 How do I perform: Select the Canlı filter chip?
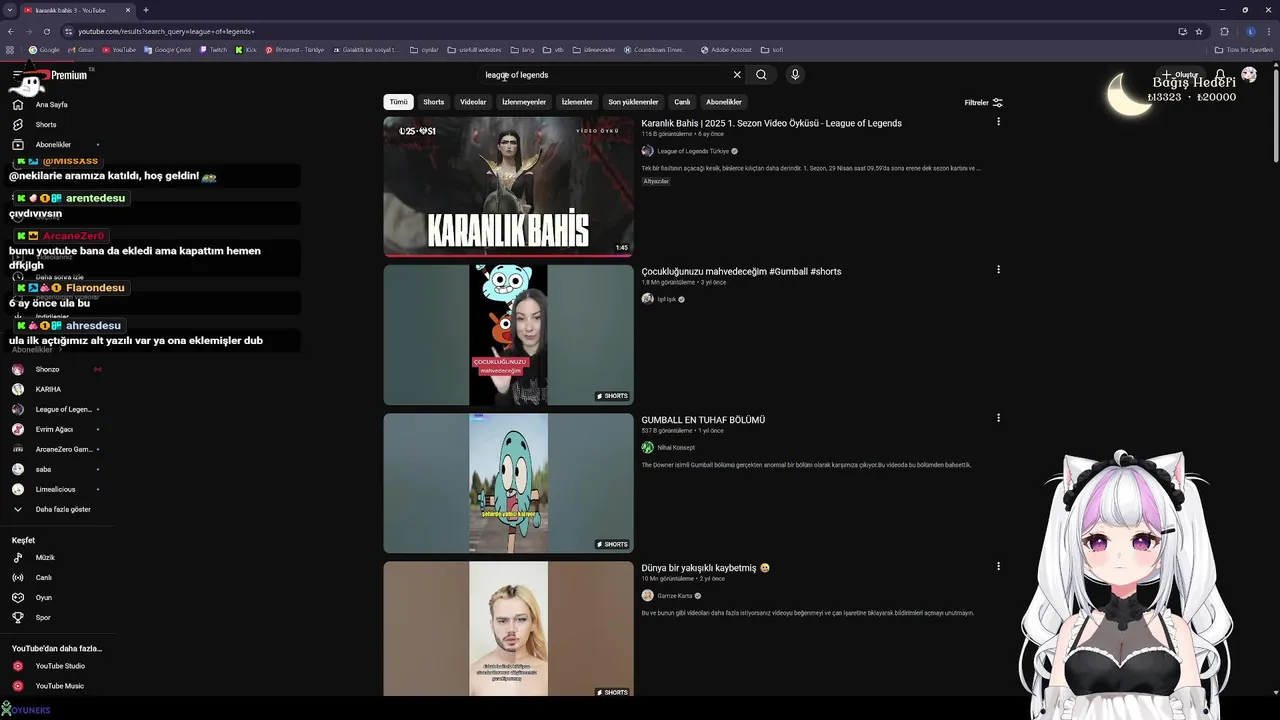(x=682, y=102)
